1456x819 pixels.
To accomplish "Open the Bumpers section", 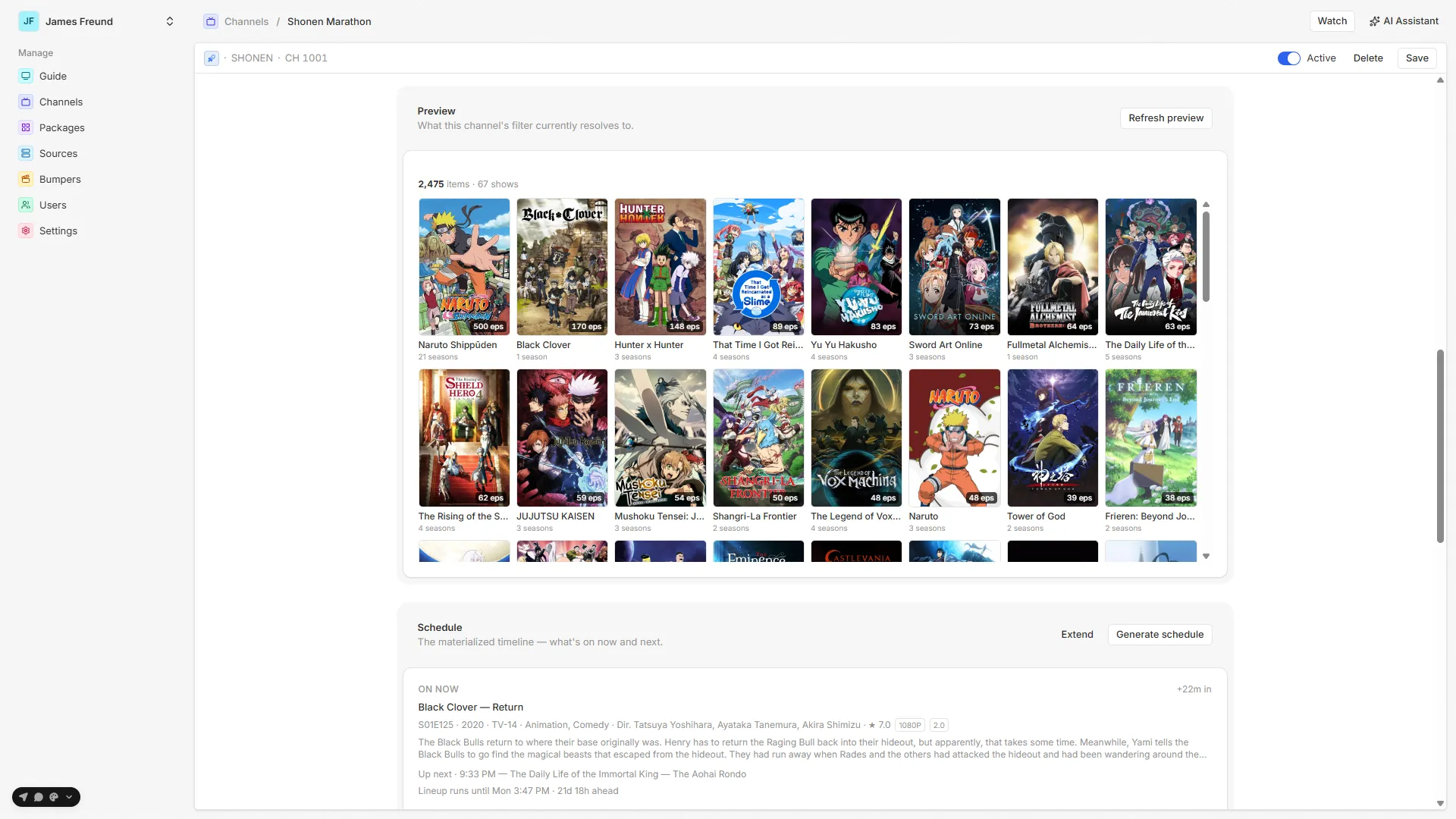I will 60,179.
